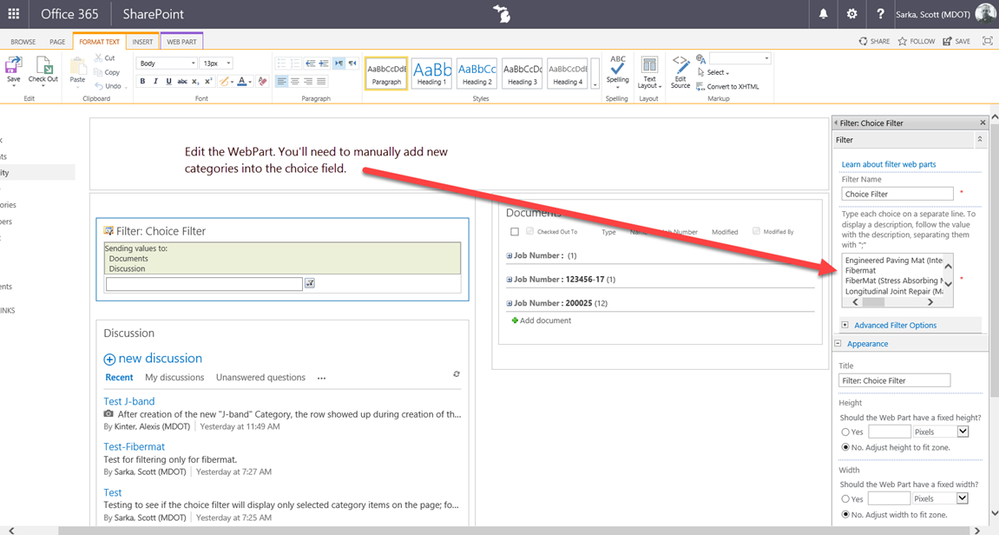Edit the Filter Name text field
Screen dimensions: 999x535
coord(897,194)
